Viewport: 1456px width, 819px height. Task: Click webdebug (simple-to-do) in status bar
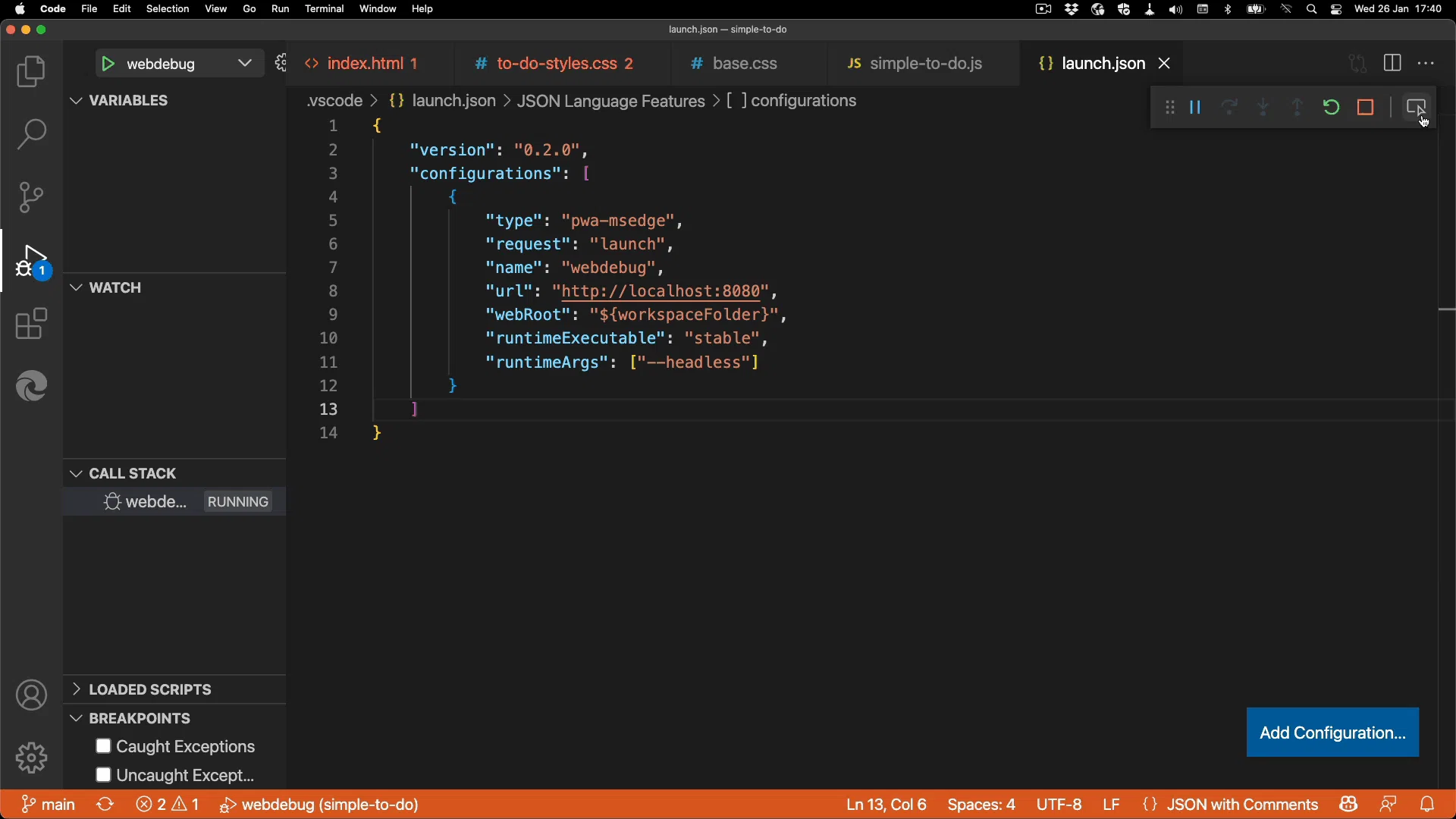pos(319,805)
